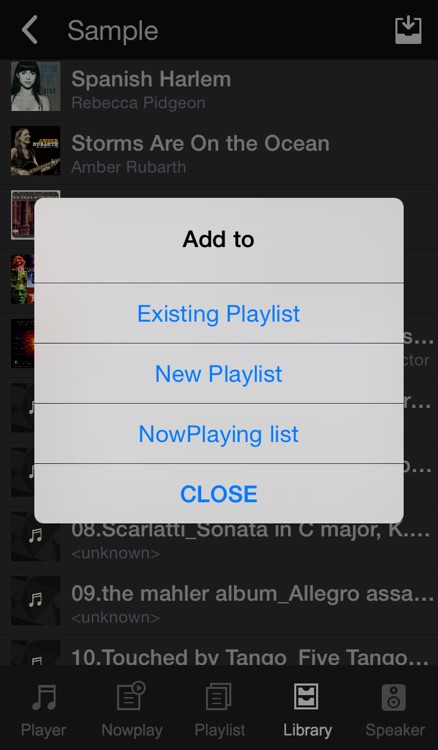Viewport: 438px width, 750px height.
Task: Select the Spanish Harlem track
Action: click(x=219, y=90)
